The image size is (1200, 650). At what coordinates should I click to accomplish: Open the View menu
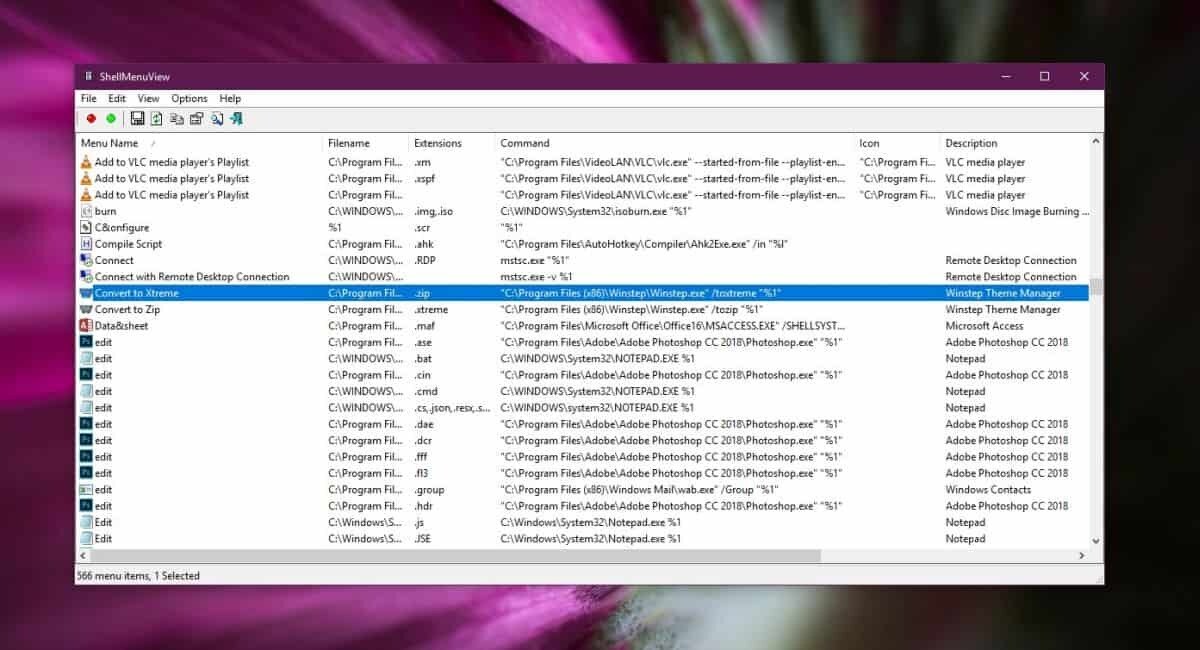(x=148, y=98)
